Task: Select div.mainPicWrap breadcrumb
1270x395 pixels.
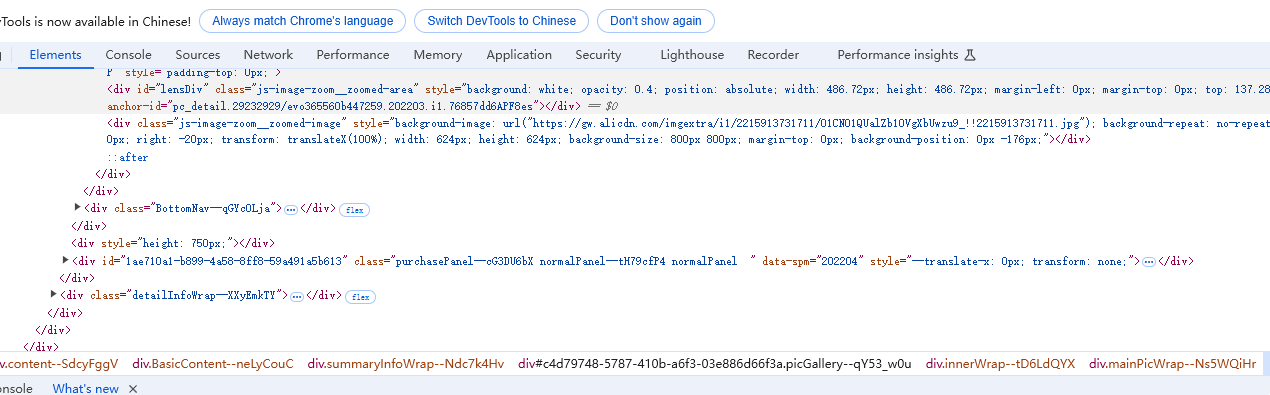Action: click(x=1172, y=364)
